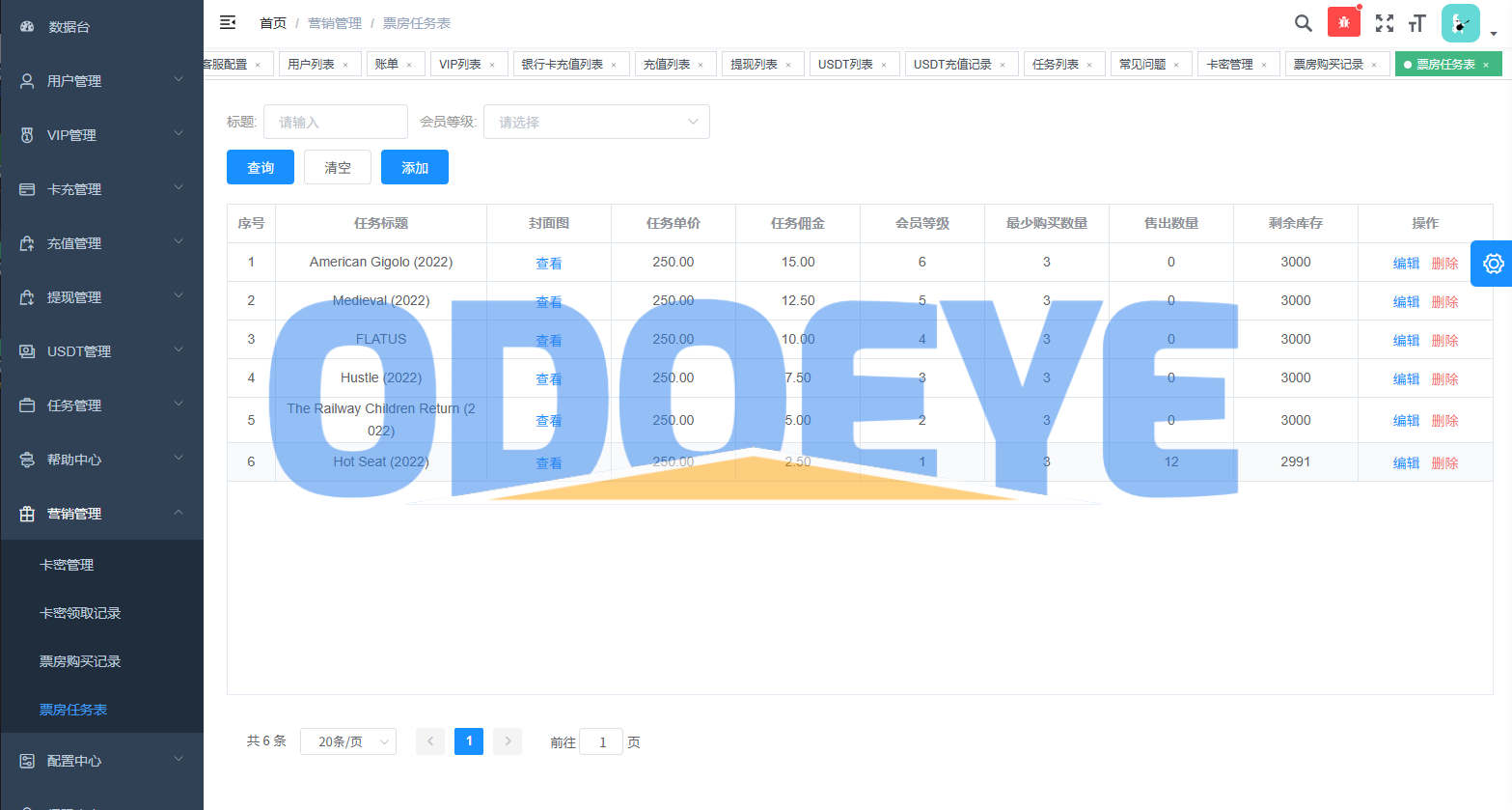This screenshot has height=810, width=1512.
Task: Toggle fullscreen mode icon
Action: point(1385,23)
